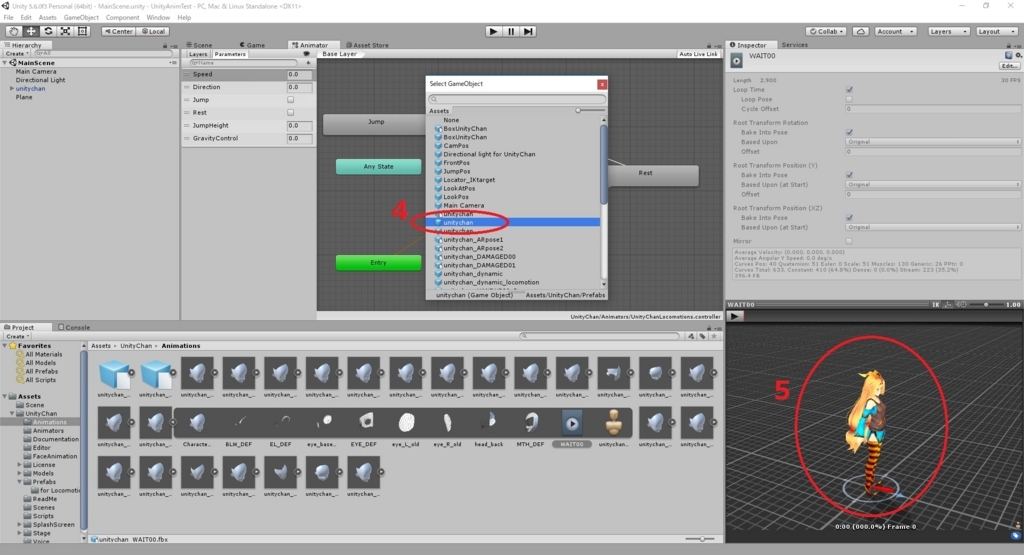This screenshot has width=1024, height=555.
Task: Click the Select GameObject search field
Action: (517, 99)
